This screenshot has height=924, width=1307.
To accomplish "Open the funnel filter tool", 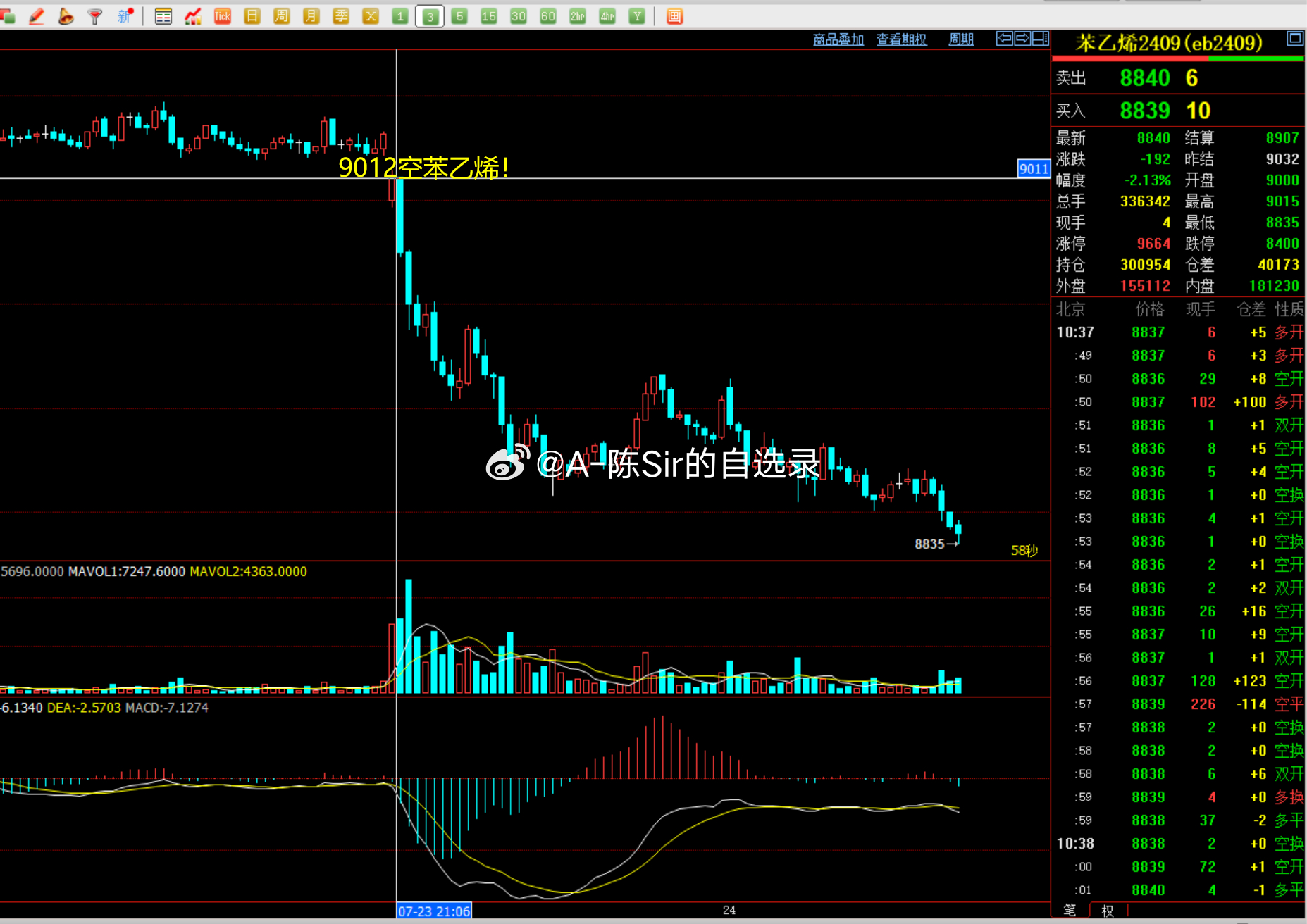I will [x=95, y=16].
